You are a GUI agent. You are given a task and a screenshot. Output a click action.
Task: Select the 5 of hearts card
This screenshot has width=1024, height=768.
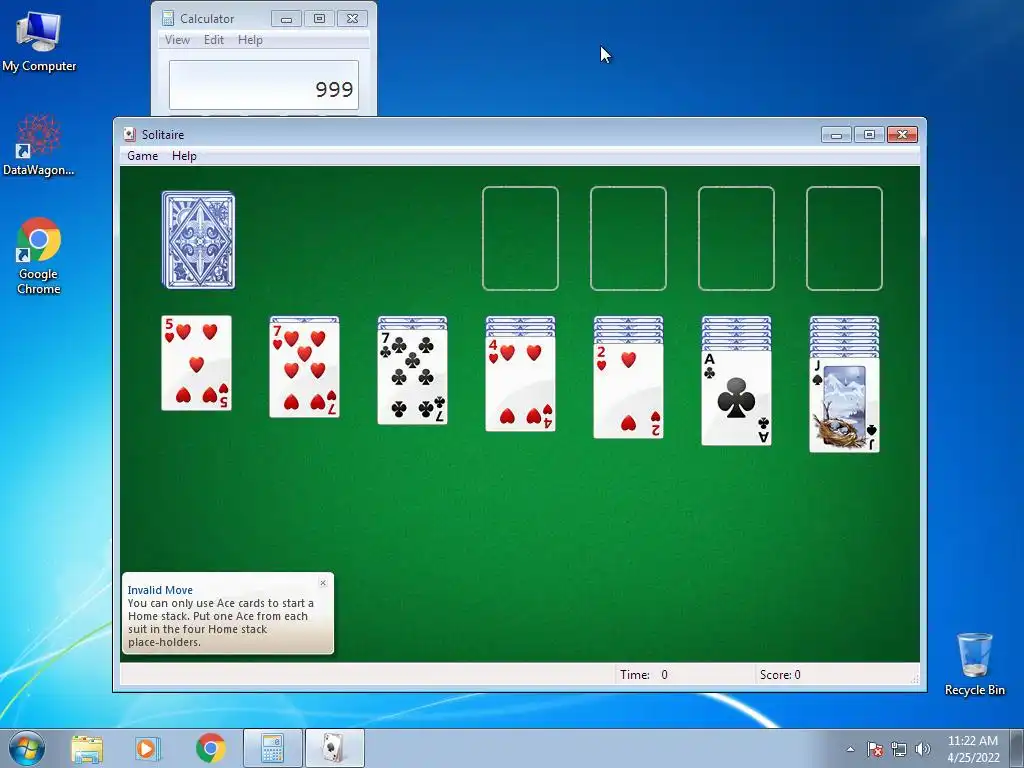(197, 363)
